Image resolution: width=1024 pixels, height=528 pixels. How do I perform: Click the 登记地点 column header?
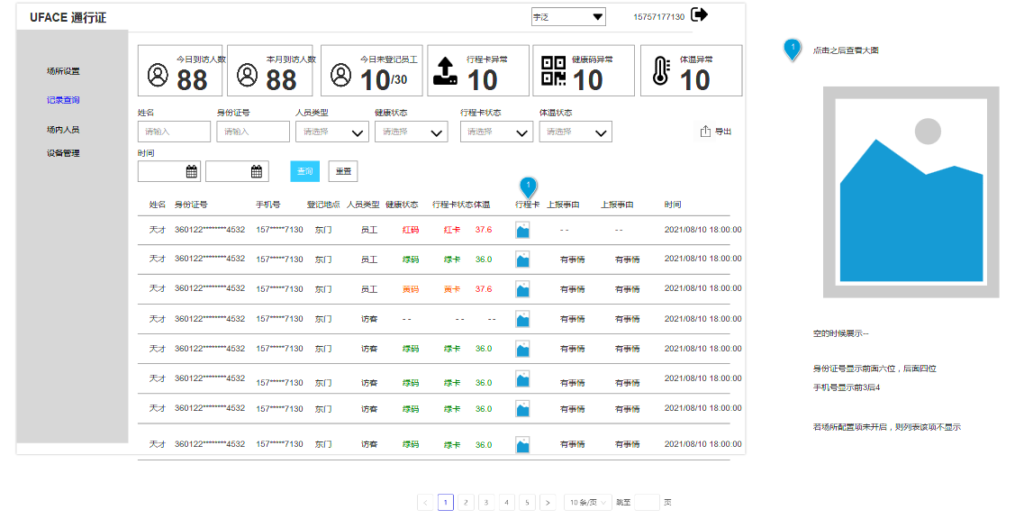pos(323,205)
